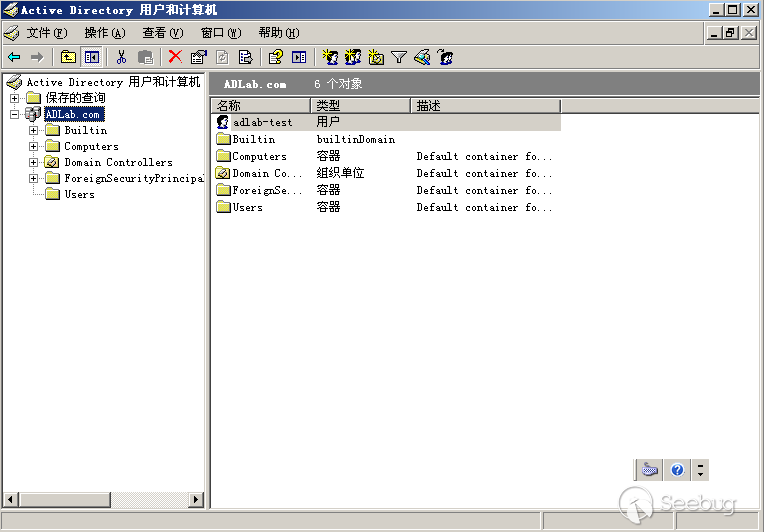Select ADLab.com domain in the tree
This screenshot has height=532, width=764.
pos(74,114)
